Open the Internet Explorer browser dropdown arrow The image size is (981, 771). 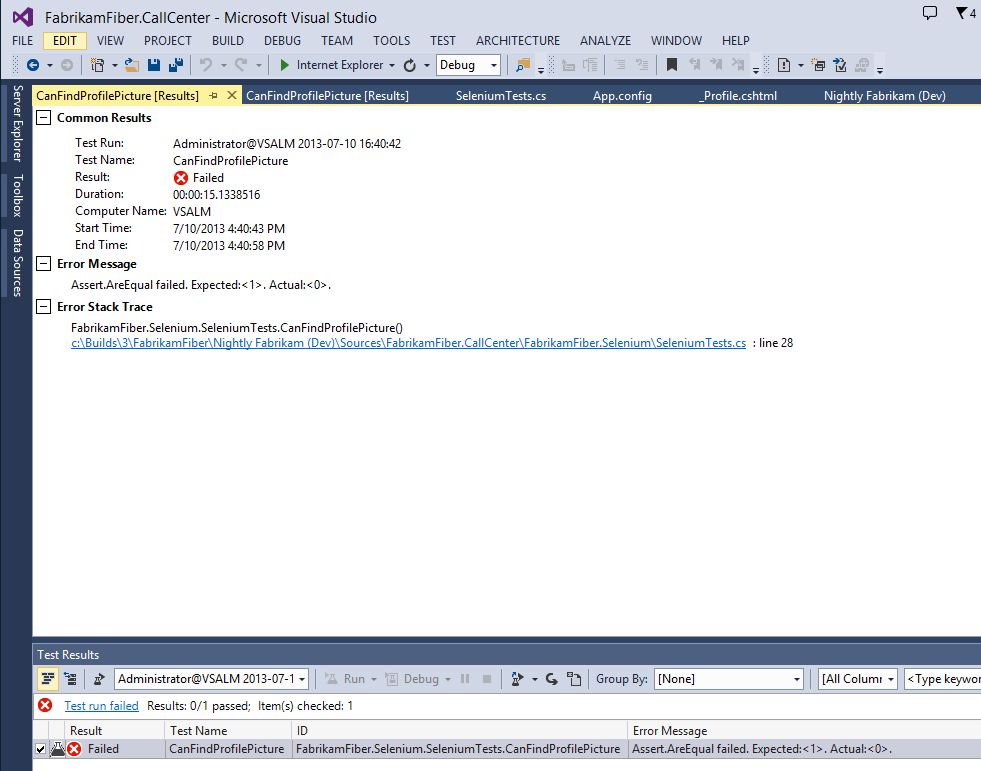pos(392,66)
